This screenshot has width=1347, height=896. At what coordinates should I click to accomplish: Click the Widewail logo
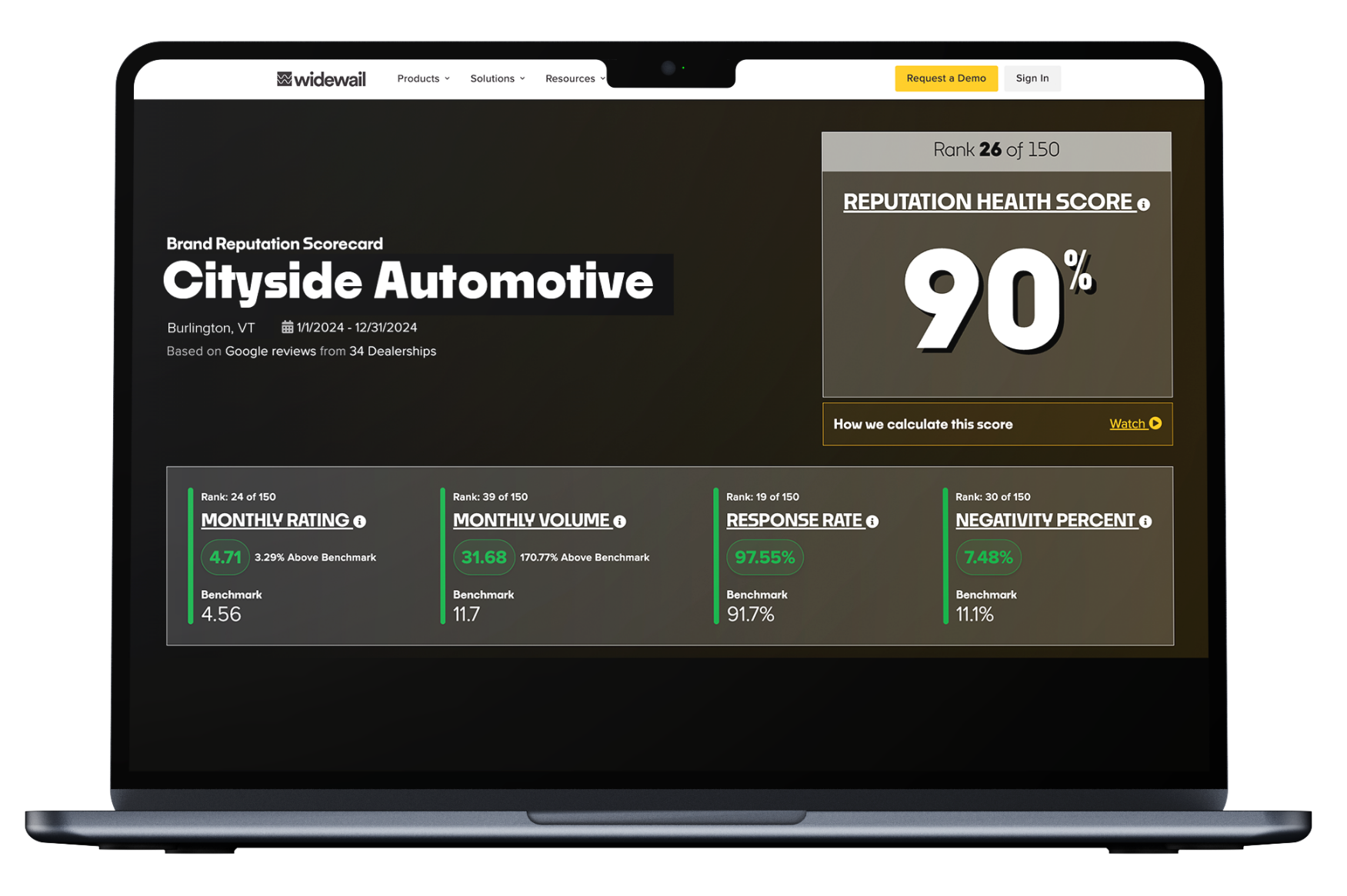pos(321,79)
